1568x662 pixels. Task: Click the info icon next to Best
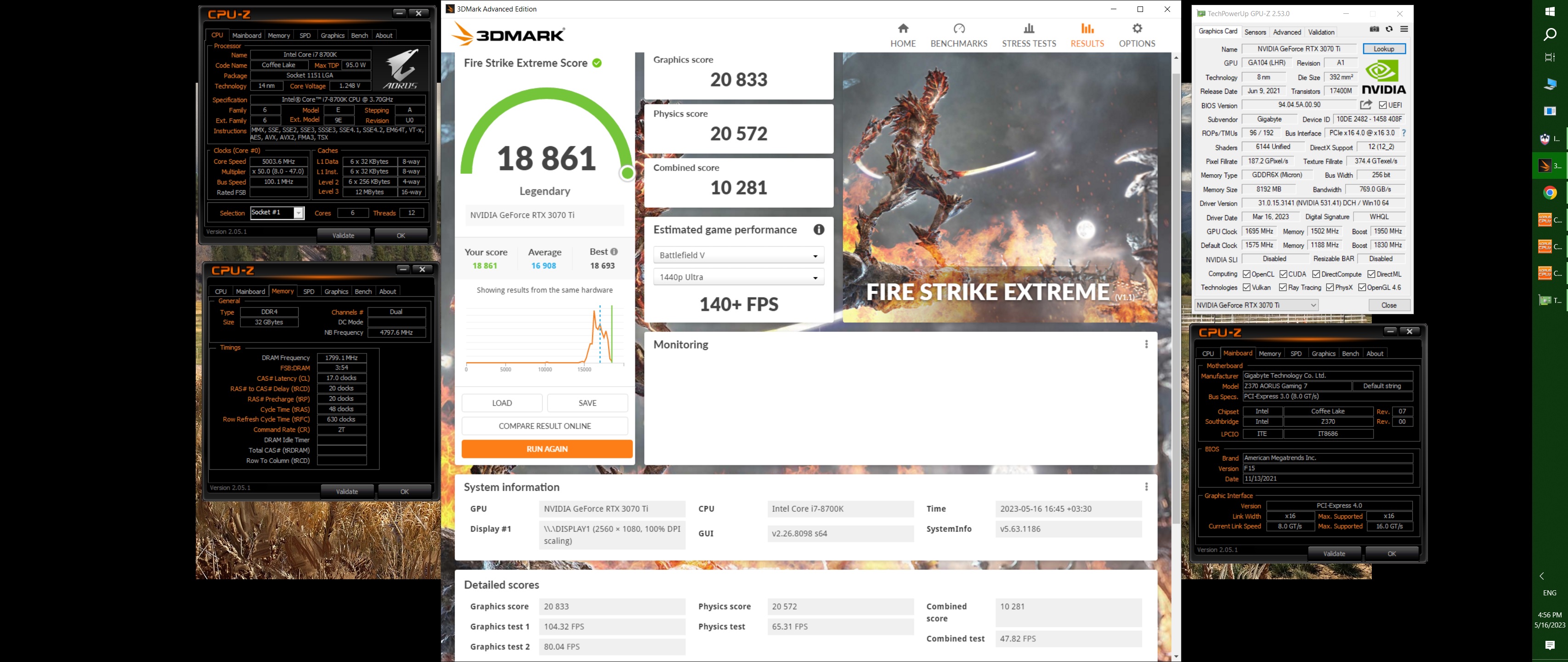(x=614, y=251)
